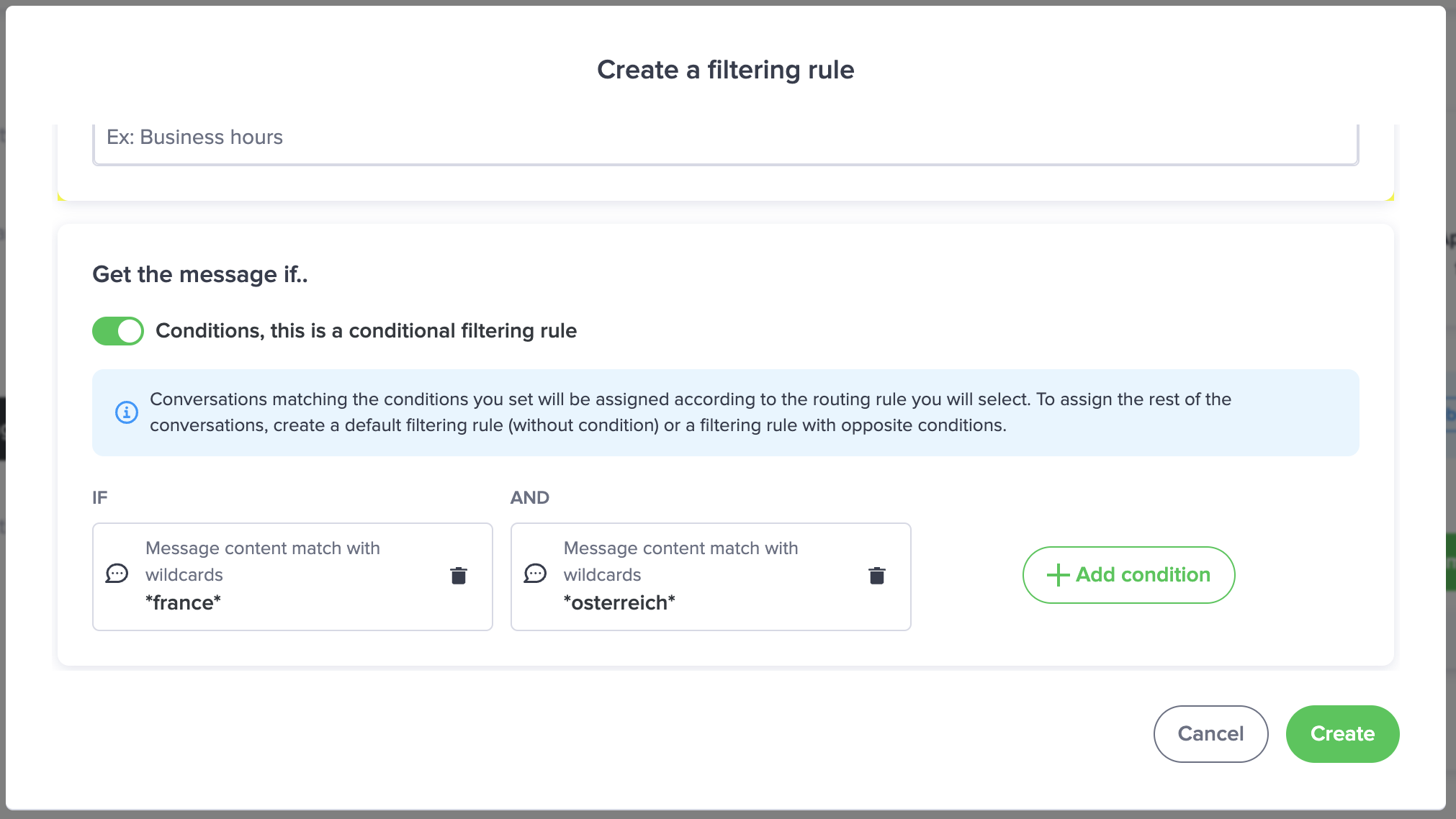Open the *france* wildcard condition card
The image size is (1456, 819).
[x=292, y=576]
